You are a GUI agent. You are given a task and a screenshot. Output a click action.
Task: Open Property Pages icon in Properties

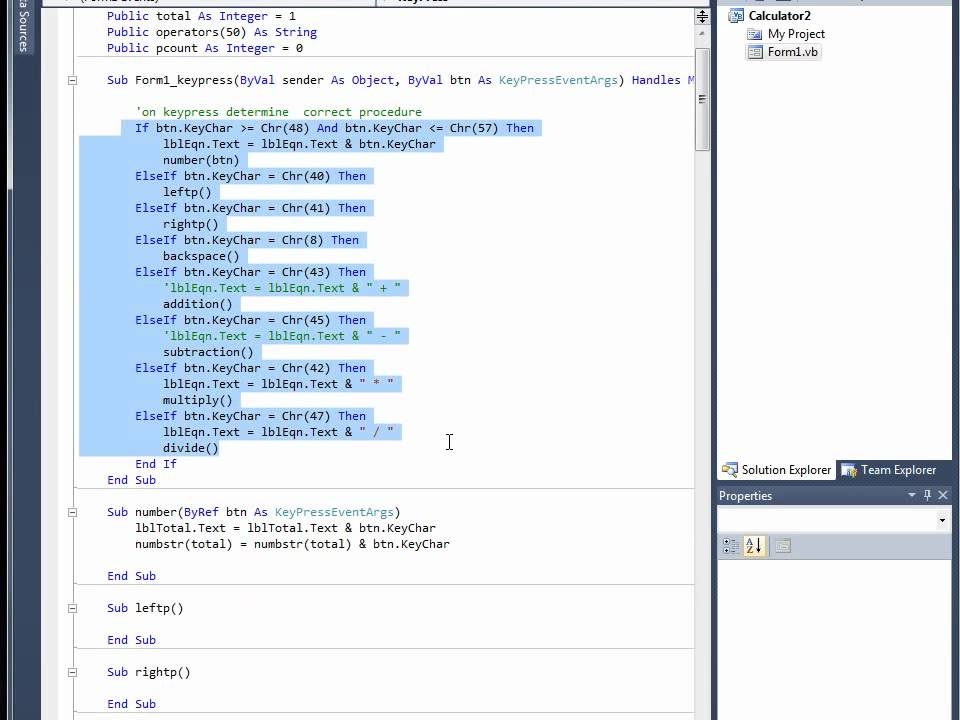coord(782,546)
